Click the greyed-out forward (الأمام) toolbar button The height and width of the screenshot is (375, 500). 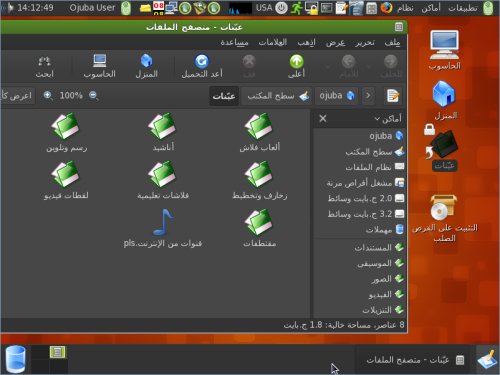pyautogui.click(x=348, y=66)
